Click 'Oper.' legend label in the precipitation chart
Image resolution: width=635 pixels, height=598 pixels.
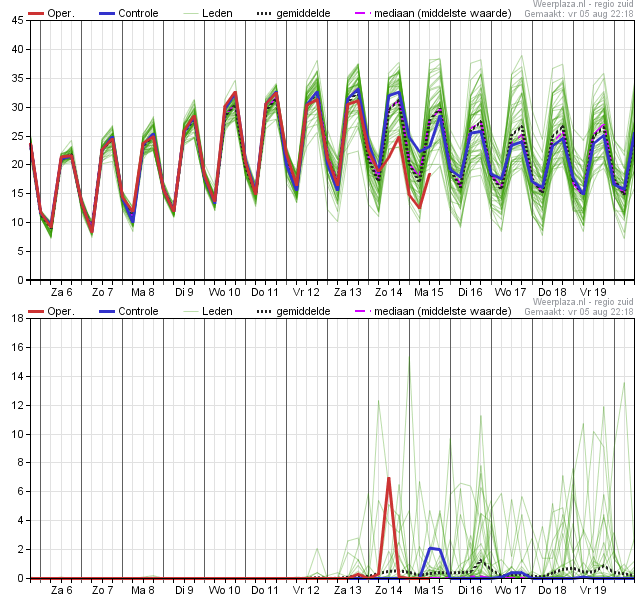(x=61, y=311)
